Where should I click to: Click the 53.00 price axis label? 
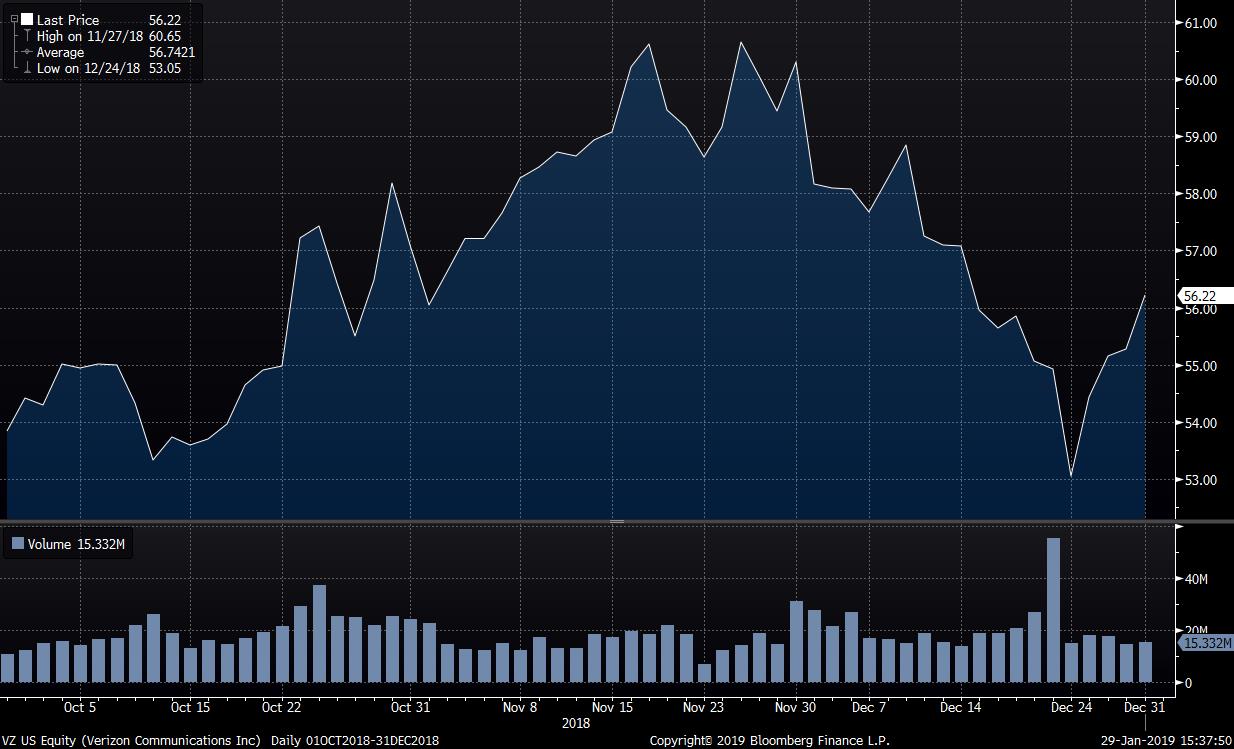[1200, 480]
